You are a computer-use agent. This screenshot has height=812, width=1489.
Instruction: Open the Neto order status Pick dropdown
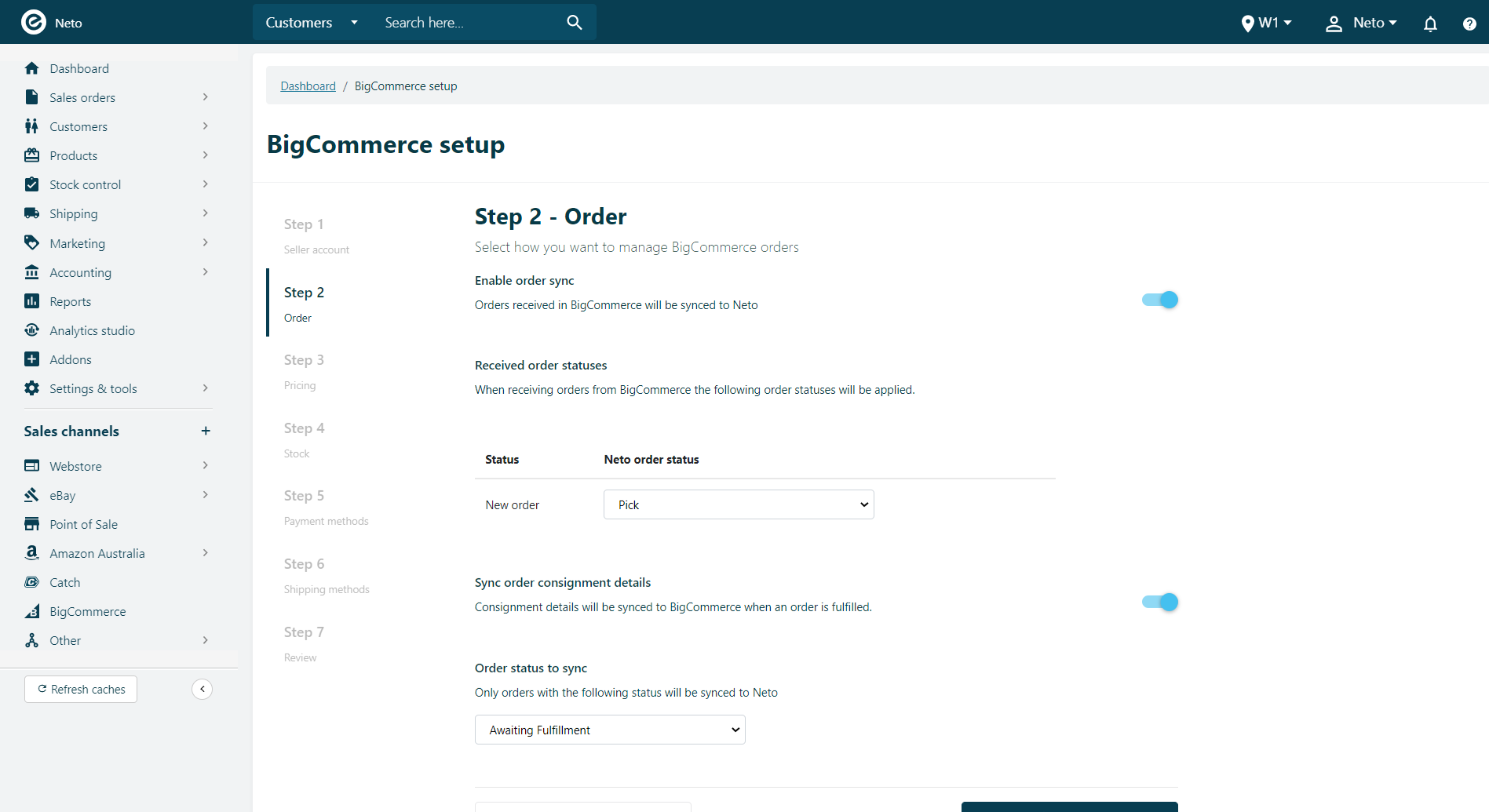[x=739, y=504]
